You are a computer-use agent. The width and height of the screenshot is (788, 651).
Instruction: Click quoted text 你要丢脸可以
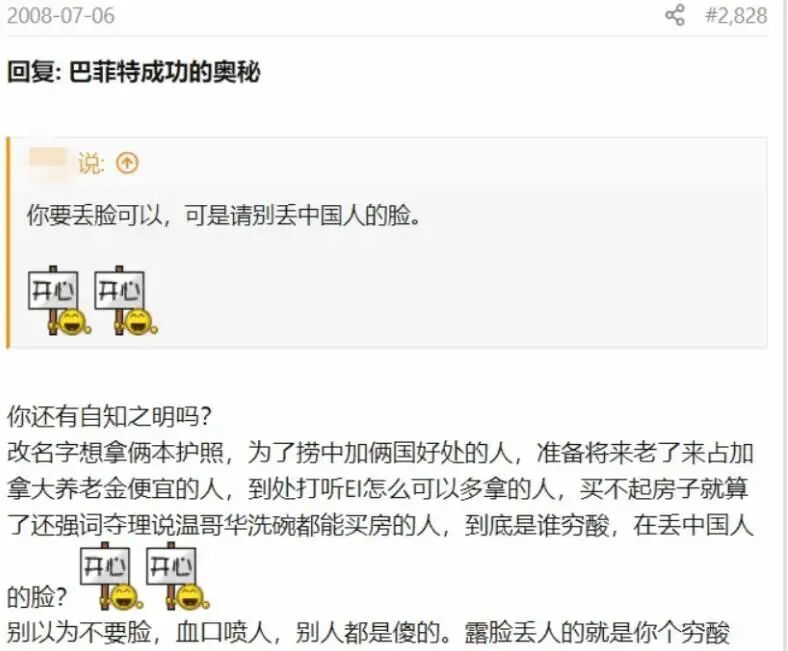tap(94, 216)
